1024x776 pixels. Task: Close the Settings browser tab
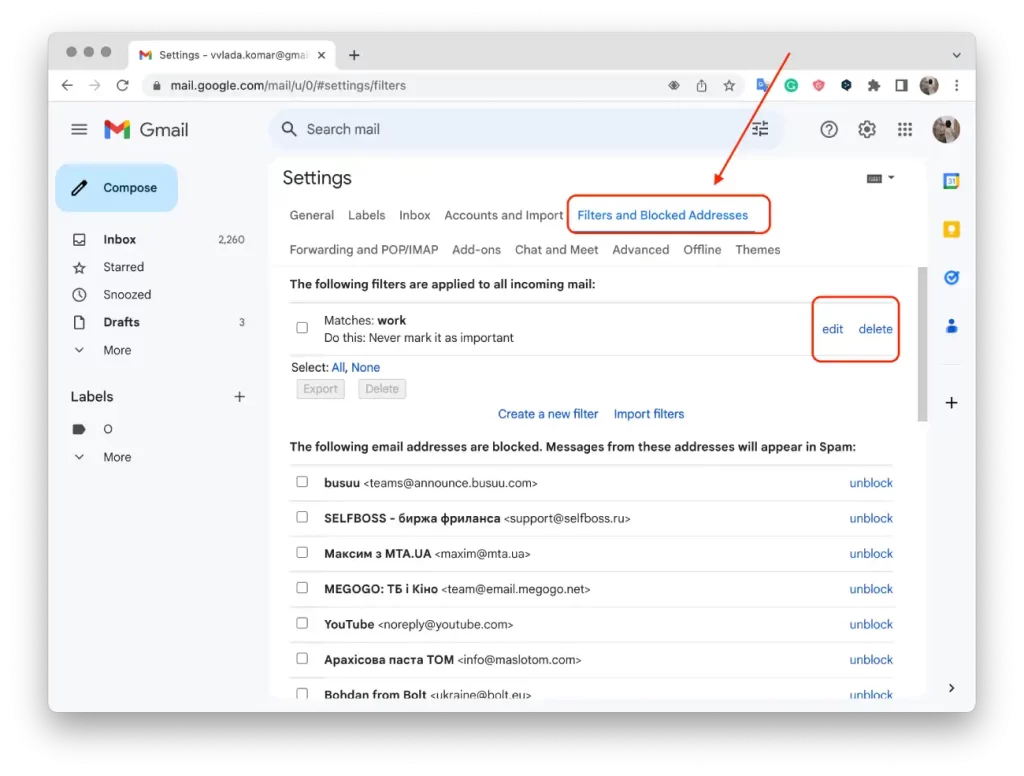321,56
